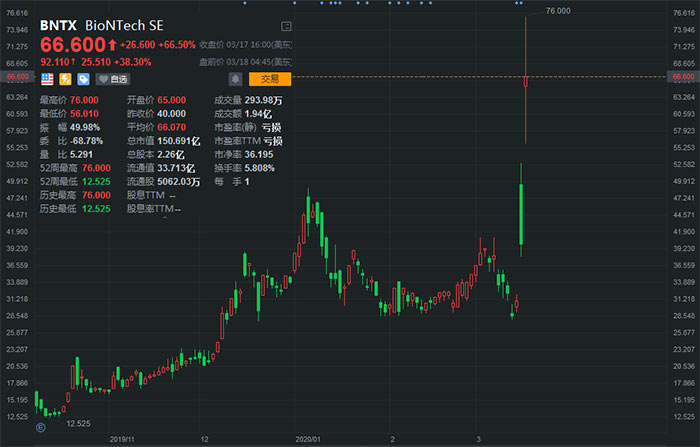Click the 3 month date axis label
This screenshot has height=447, width=700.
pyautogui.click(x=479, y=439)
